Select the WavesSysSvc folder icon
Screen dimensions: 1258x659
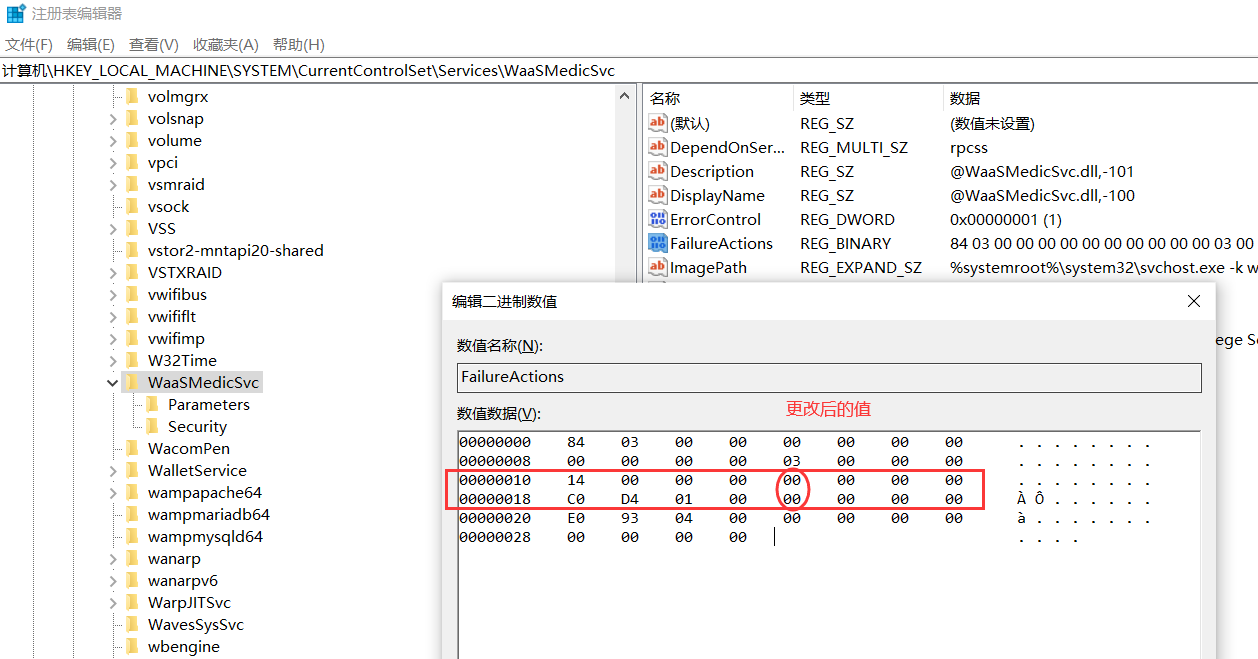click(x=132, y=624)
